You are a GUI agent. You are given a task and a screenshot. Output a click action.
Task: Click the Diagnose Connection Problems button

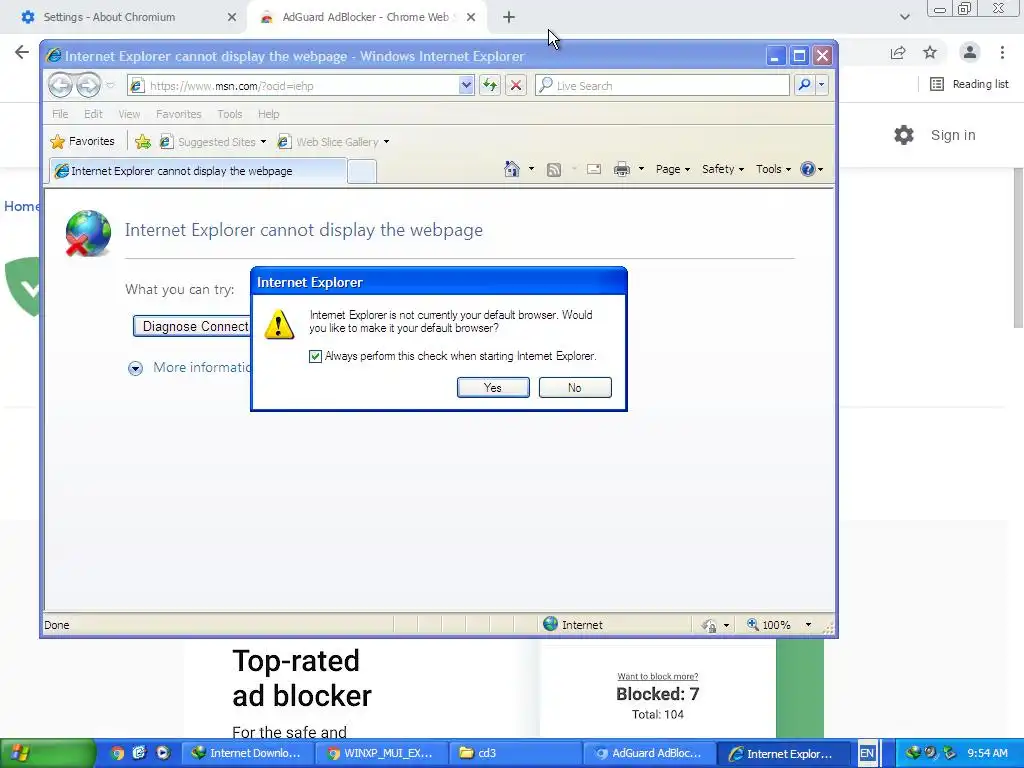[x=192, y=326]
